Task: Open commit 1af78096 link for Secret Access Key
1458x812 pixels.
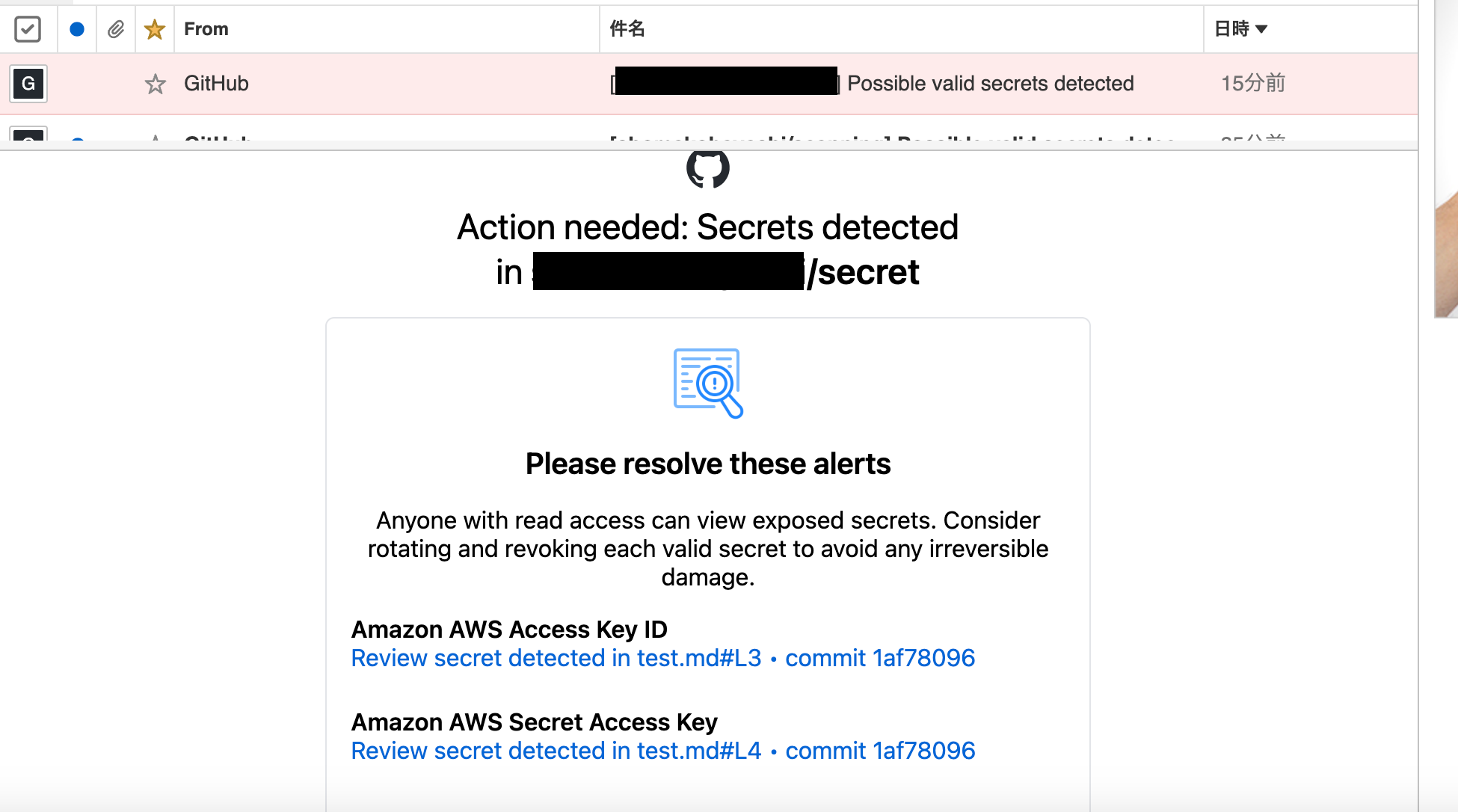Action: point(880,751)
